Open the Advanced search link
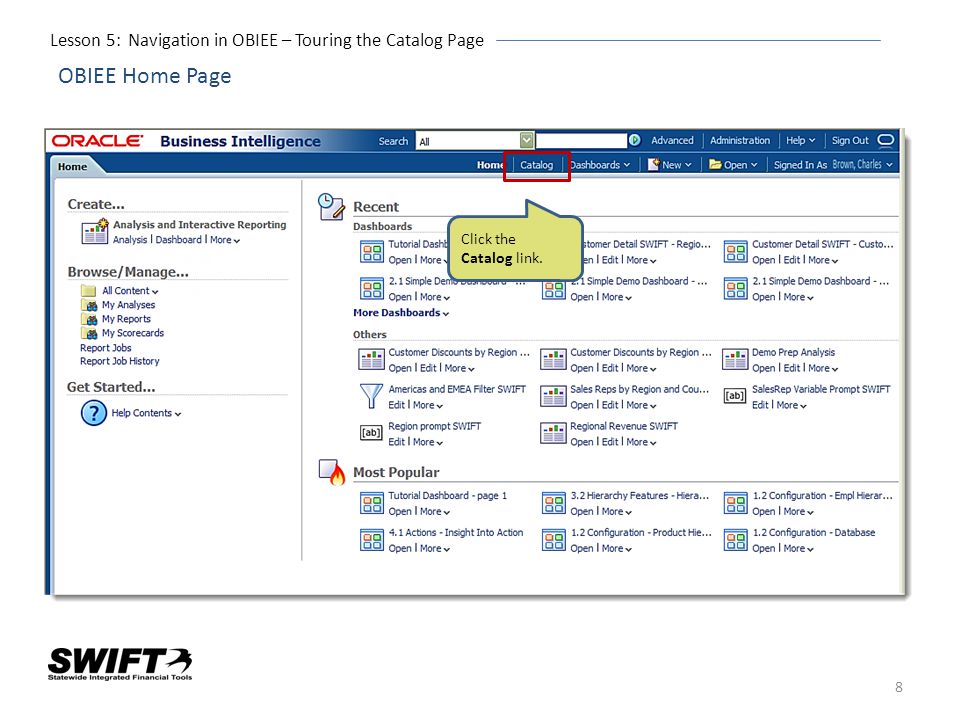This screenshot has height=720, width=960. 672,141
